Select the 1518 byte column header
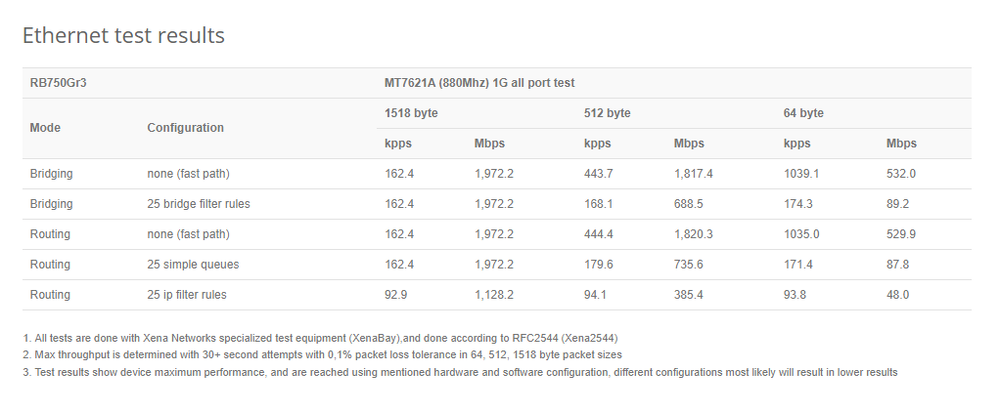 coord(411,113)
